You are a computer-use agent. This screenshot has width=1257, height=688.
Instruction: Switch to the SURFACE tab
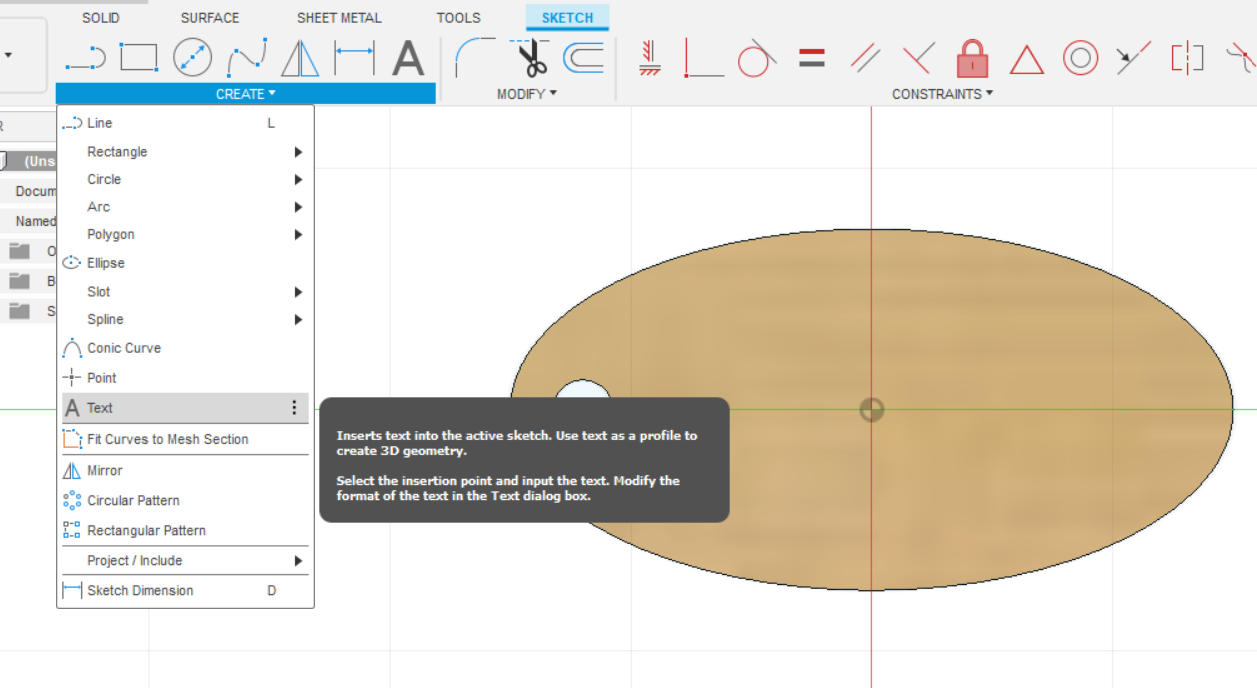pos(210,18)
